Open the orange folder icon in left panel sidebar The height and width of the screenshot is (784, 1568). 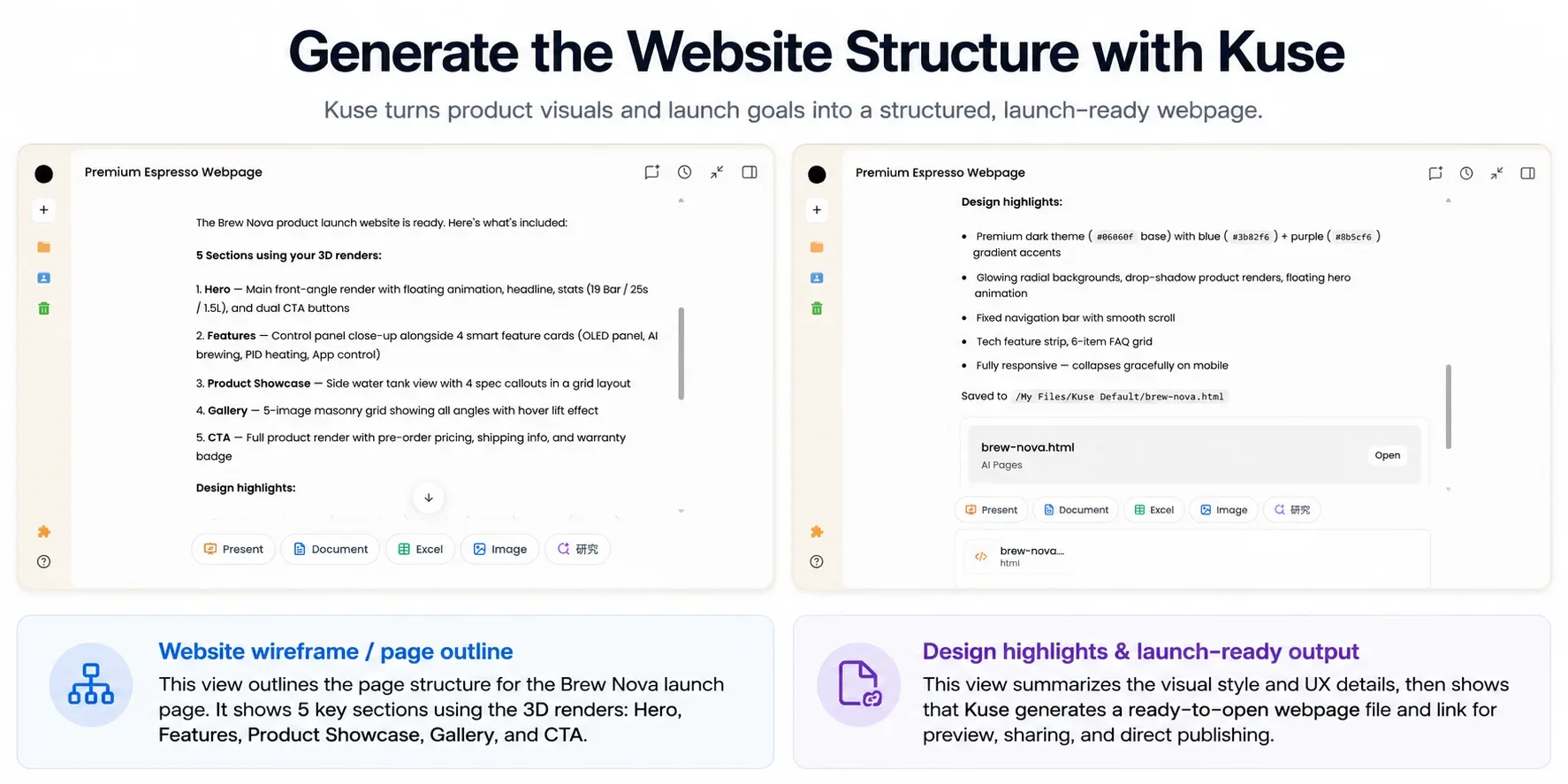tap(43, 247)
